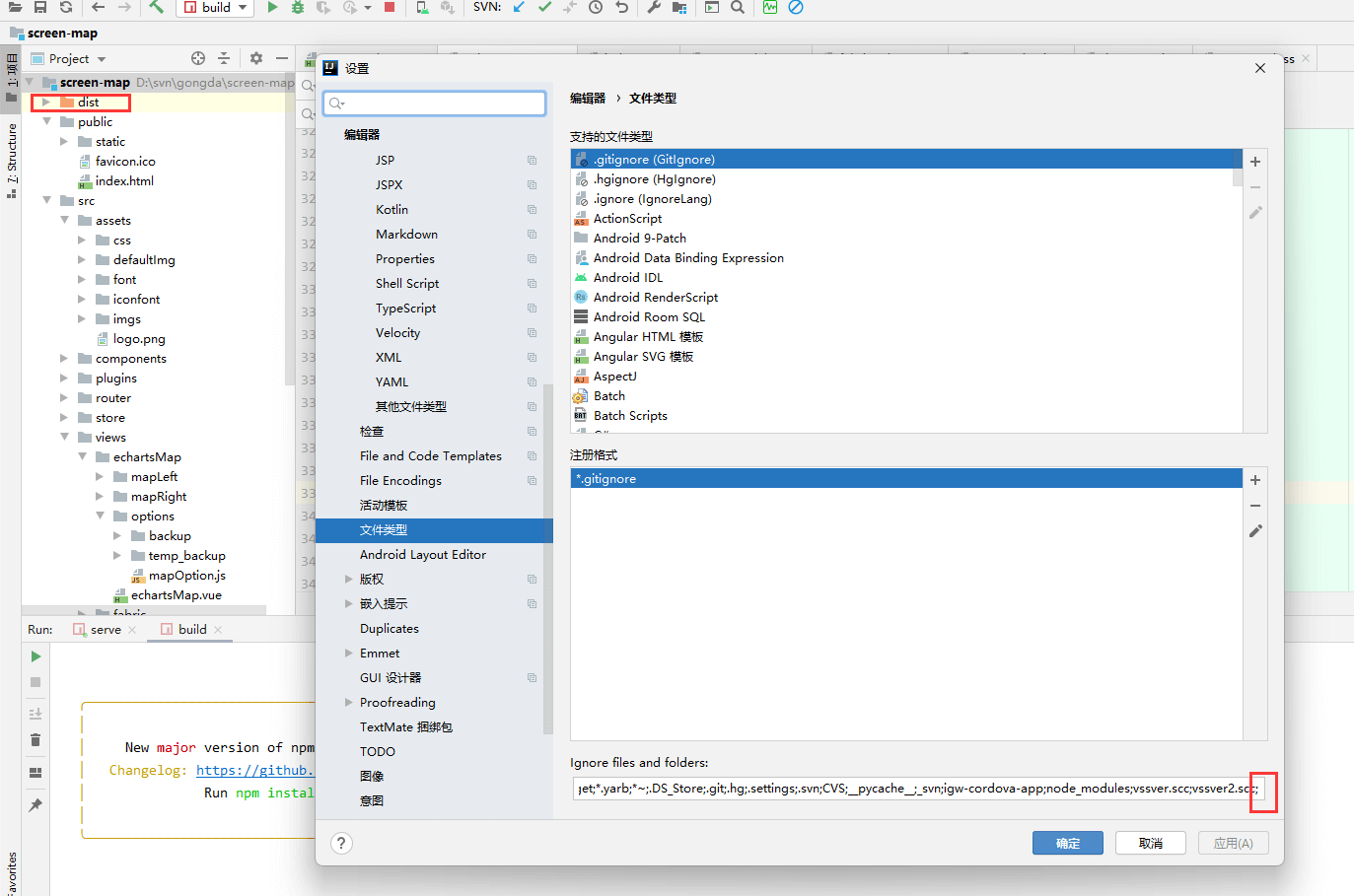Add a new supported file type with plus
The width and height of the screenshot is (1354, 896).
pos(1255,162)
